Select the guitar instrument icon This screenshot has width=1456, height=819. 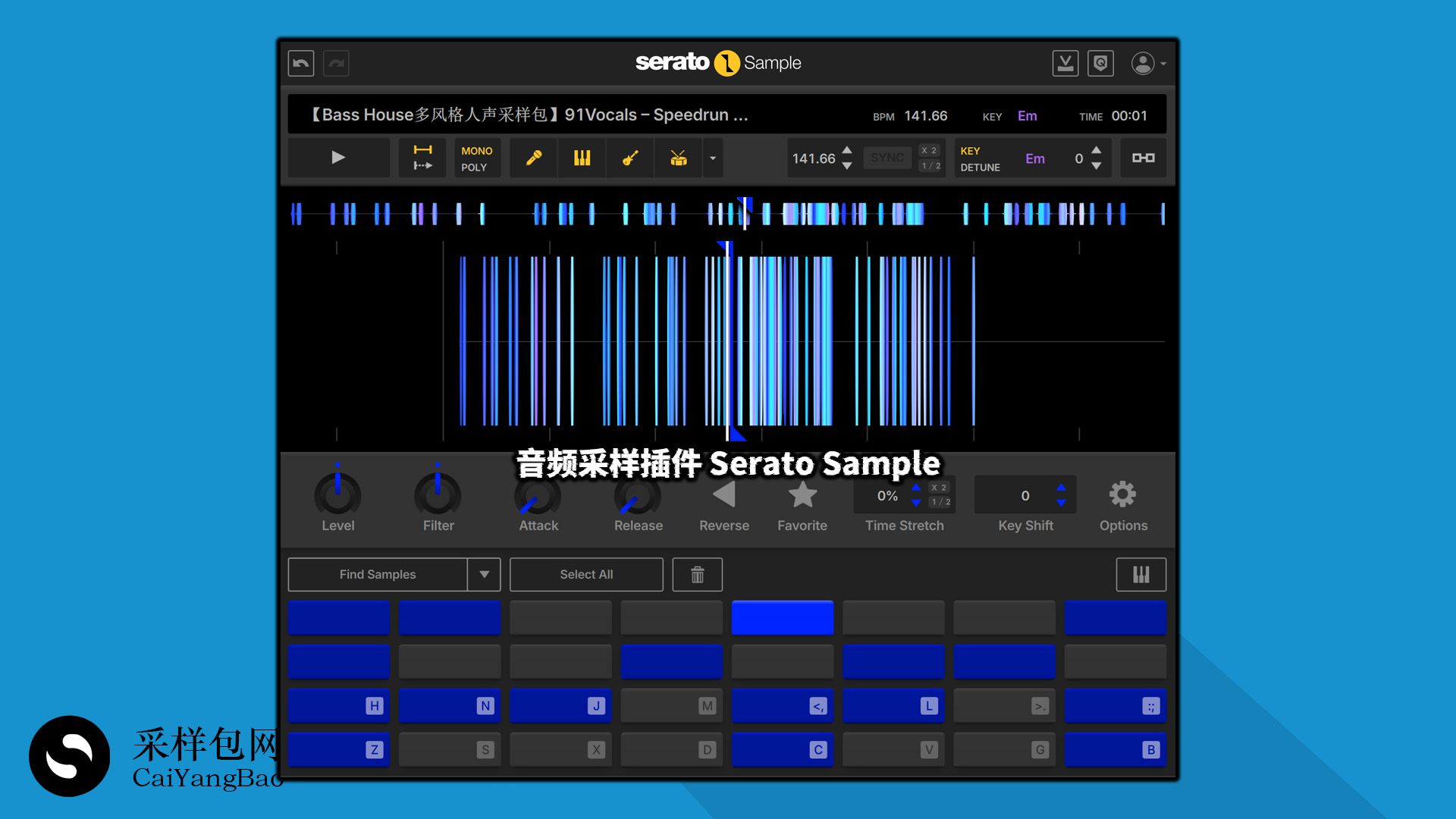[630, 158]
